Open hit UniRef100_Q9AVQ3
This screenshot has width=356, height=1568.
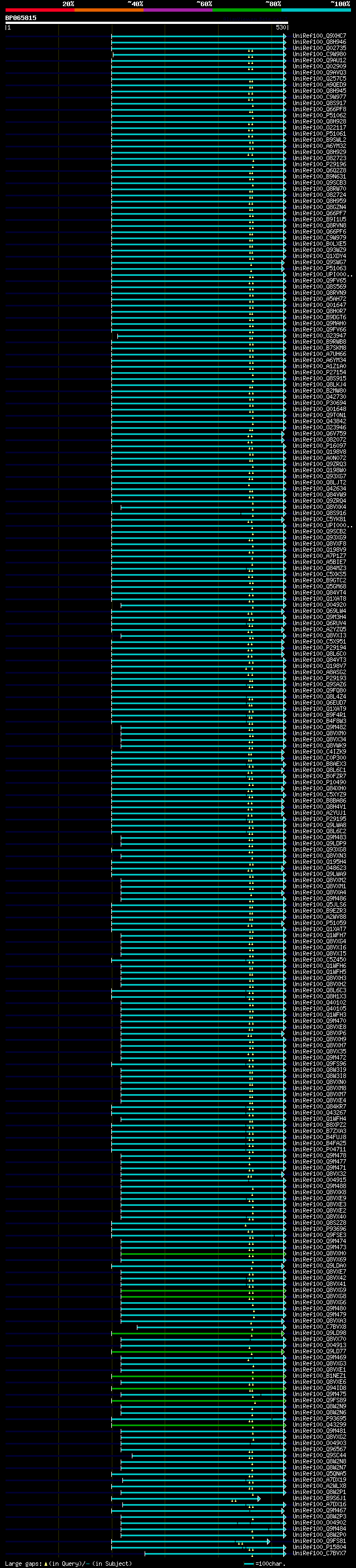[x=319, y=72]
